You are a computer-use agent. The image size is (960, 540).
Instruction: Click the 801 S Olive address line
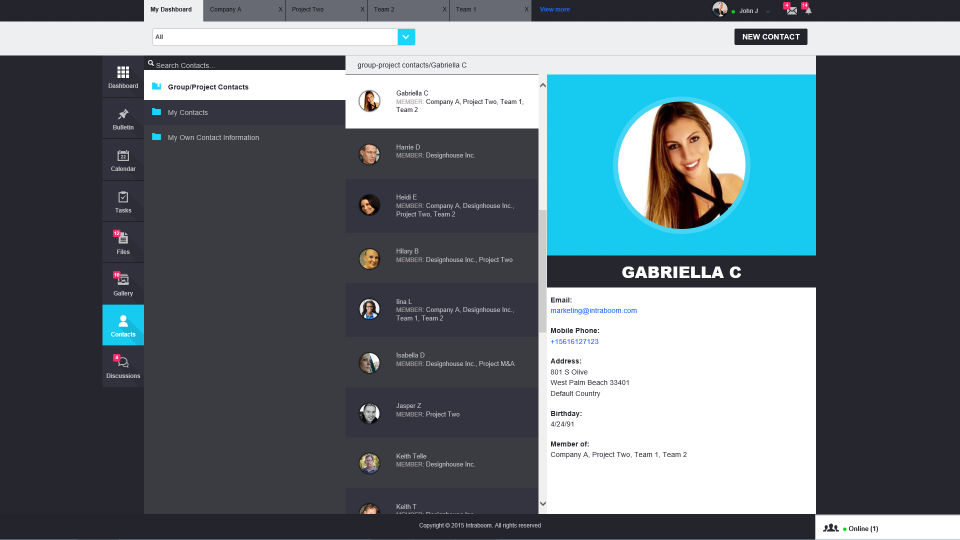coord(569,372)
